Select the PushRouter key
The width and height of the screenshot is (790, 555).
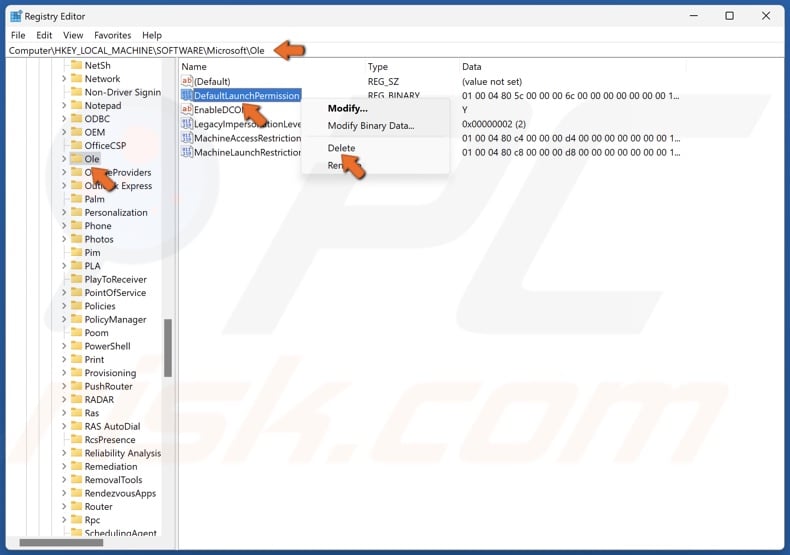(x=108, y=386)
